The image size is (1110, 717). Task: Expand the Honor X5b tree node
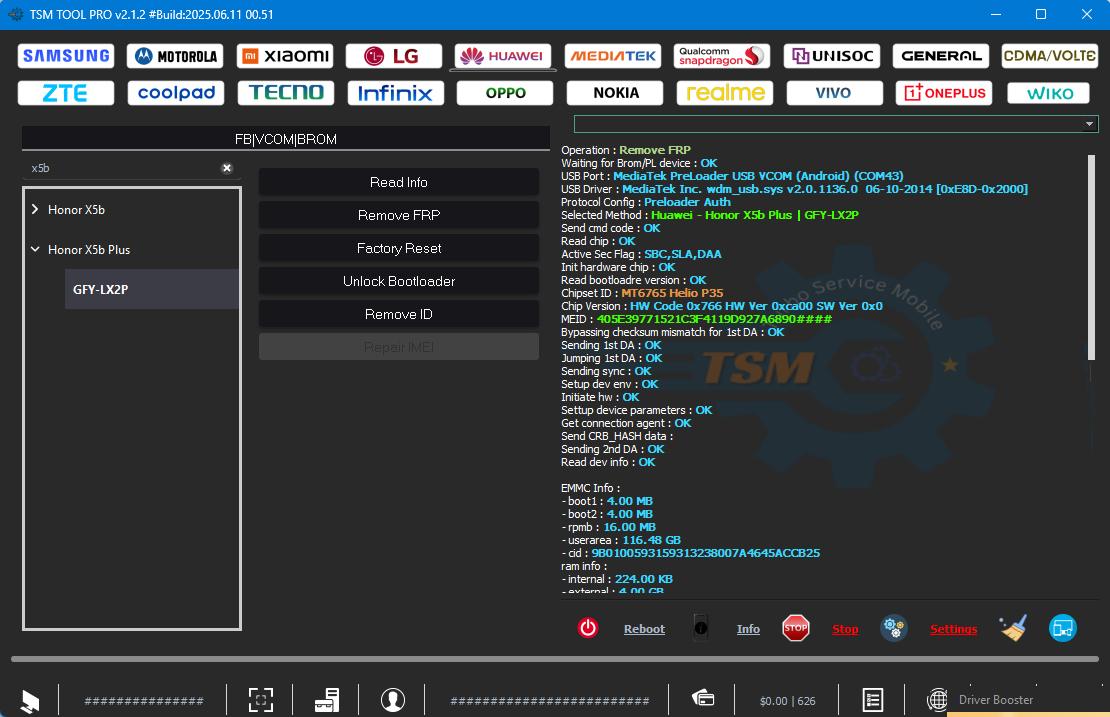click(35, 210)
